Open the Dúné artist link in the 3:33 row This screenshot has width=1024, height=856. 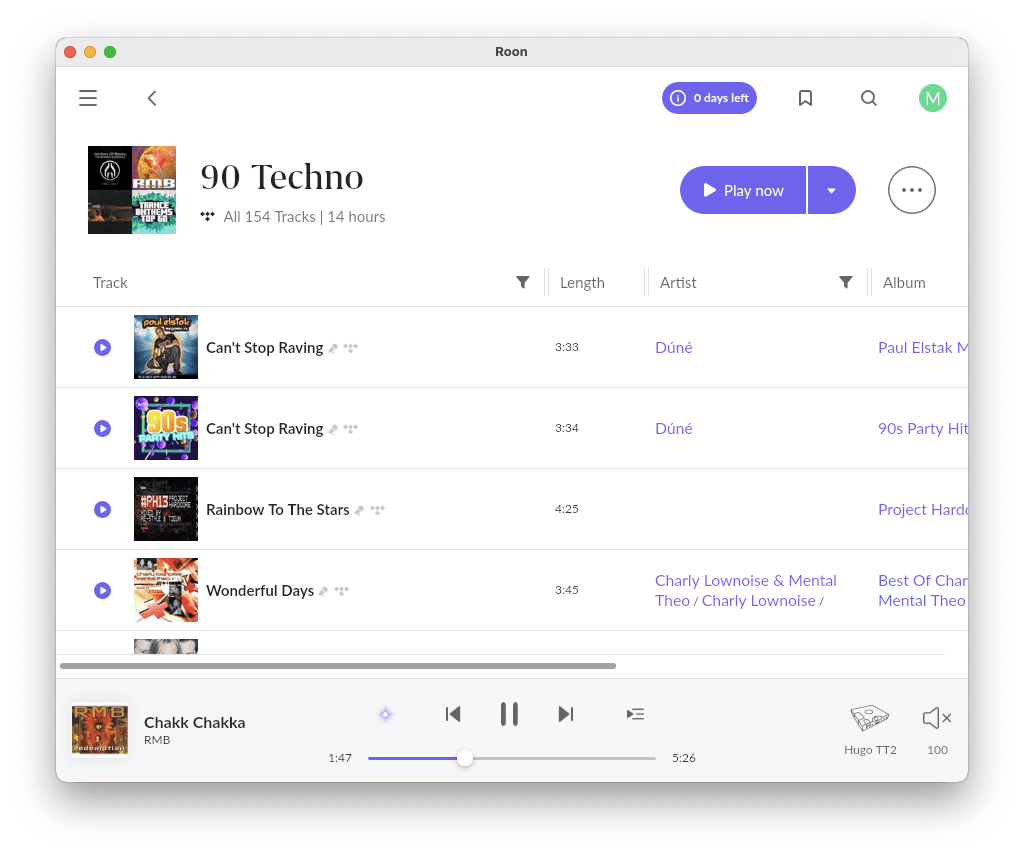coord(673,347)
